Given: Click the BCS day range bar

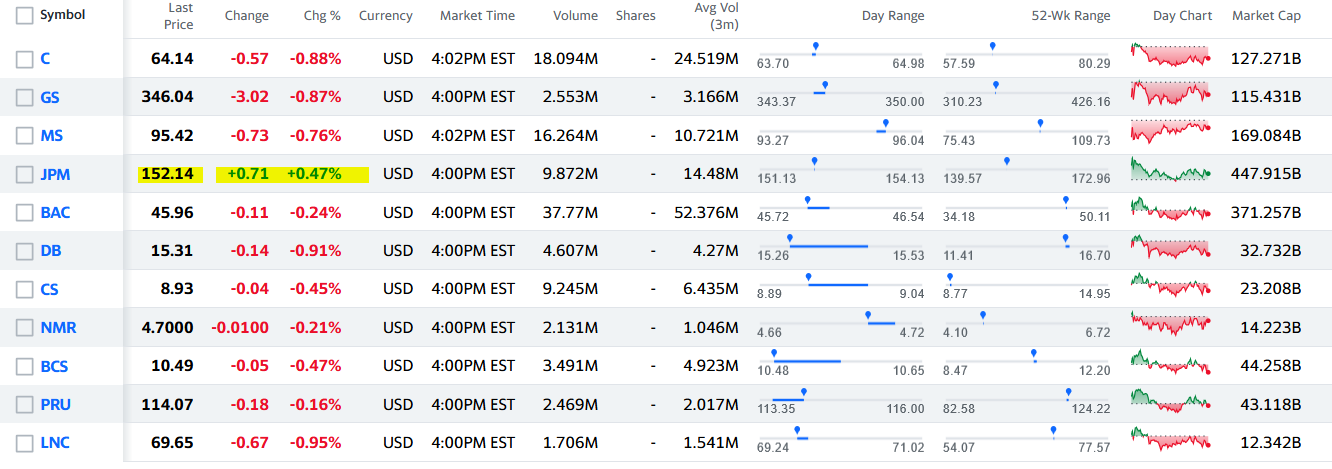Looking at the screenshot, I should [x=806, y=360].
